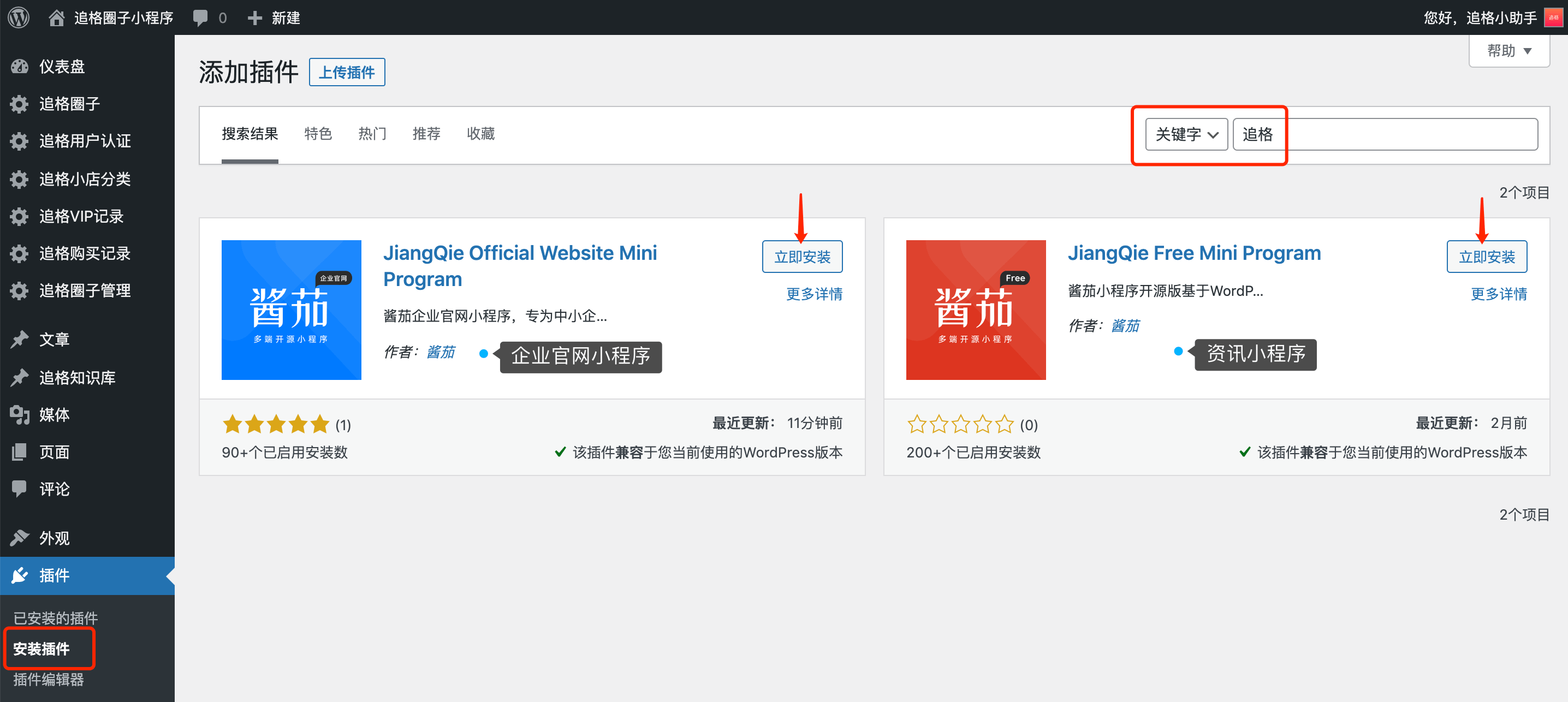
Task: Install JiangQie Free Mini Program
Action: [x=1487, y=257]
